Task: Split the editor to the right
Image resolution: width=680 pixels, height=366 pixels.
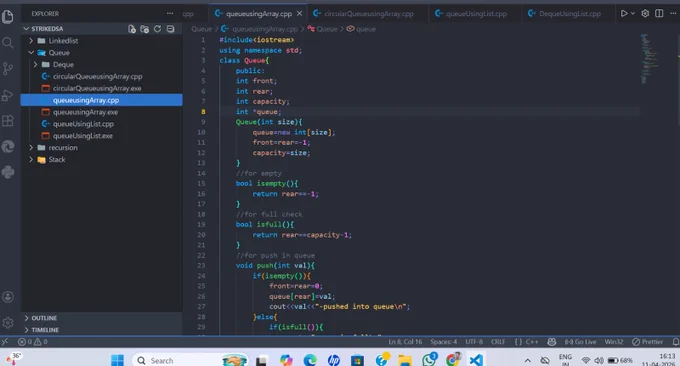Action: click(x=659, y=13)
